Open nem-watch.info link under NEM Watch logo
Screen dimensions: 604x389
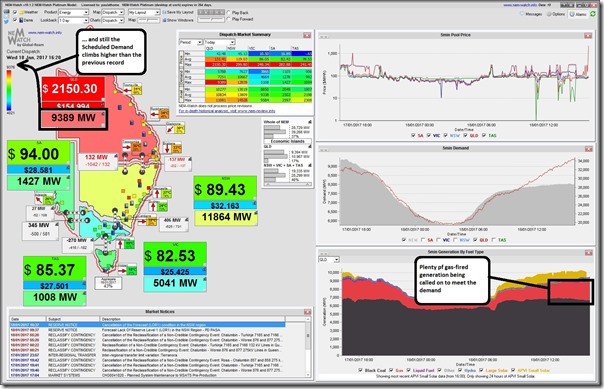point(45,33)
